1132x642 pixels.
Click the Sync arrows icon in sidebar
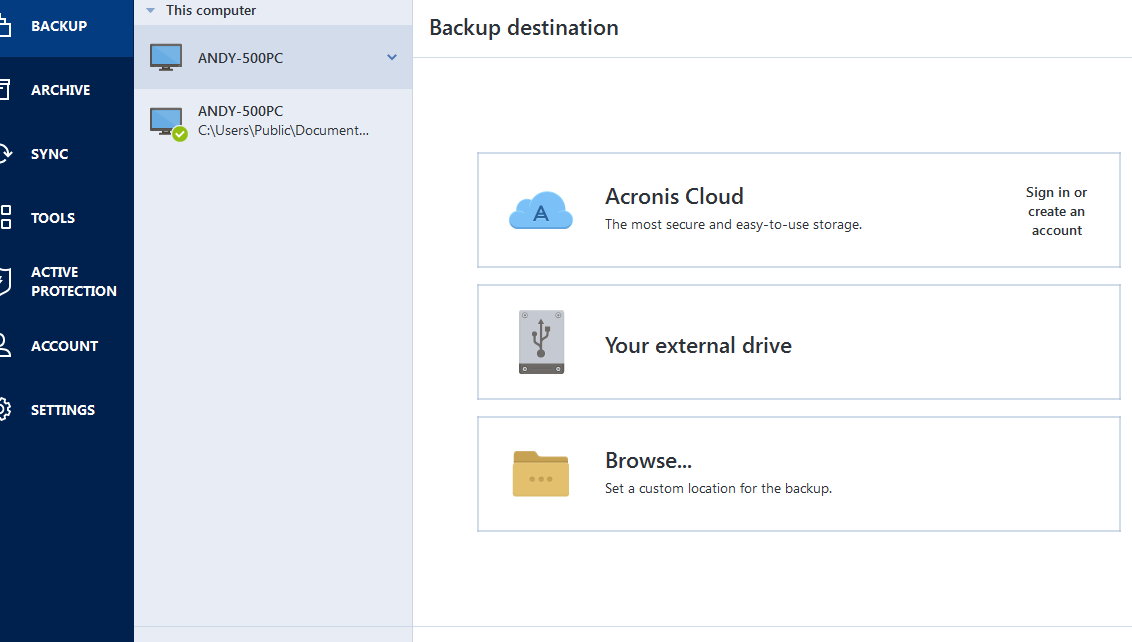coord(5,154)
